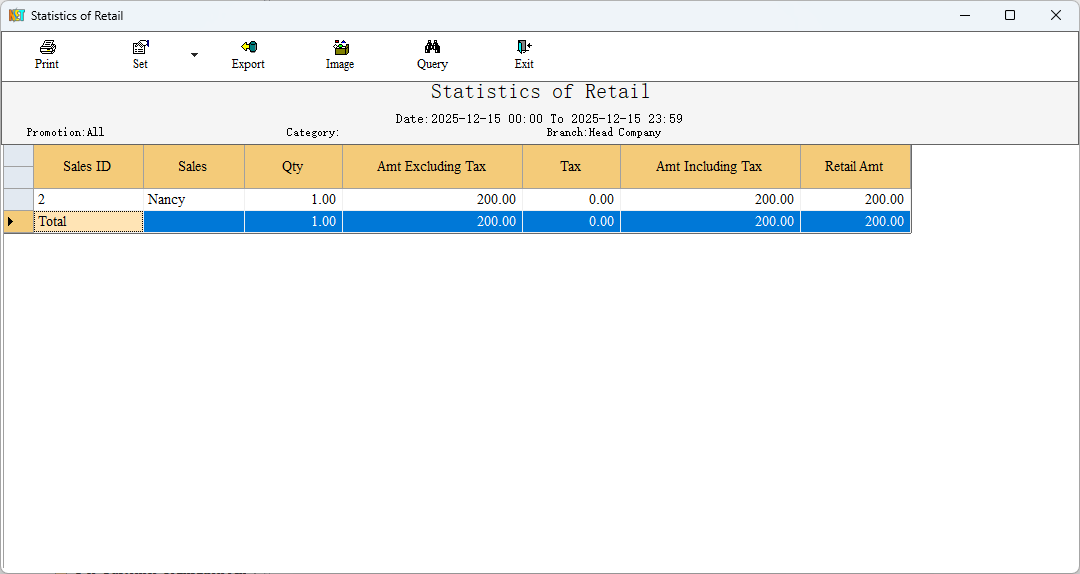The width and height of the screenshot is (1080, 574).
Task: Click the Sales column header
Action: [x=193, y=167]
